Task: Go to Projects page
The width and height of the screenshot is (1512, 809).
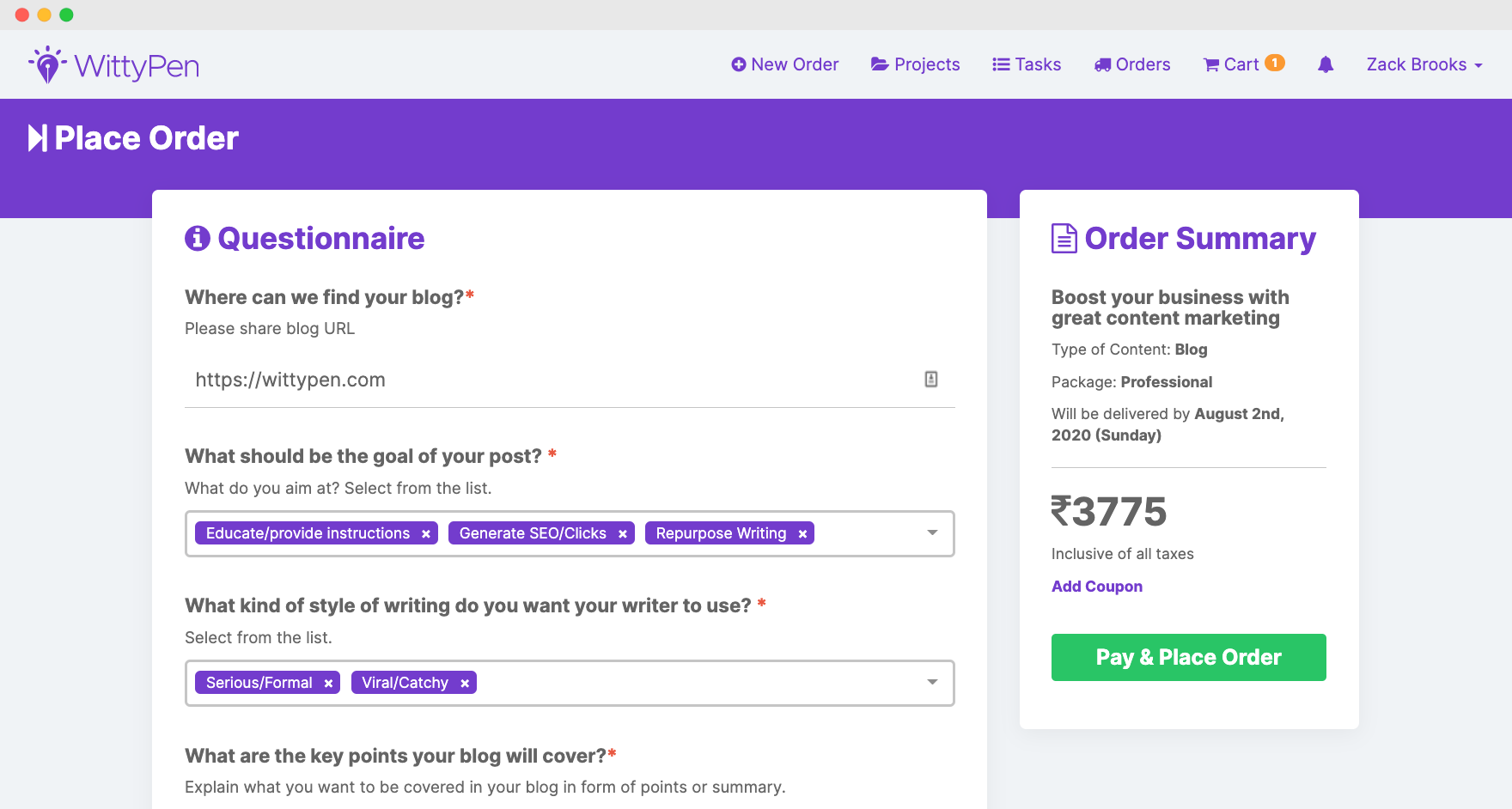Action: point(916,64)
